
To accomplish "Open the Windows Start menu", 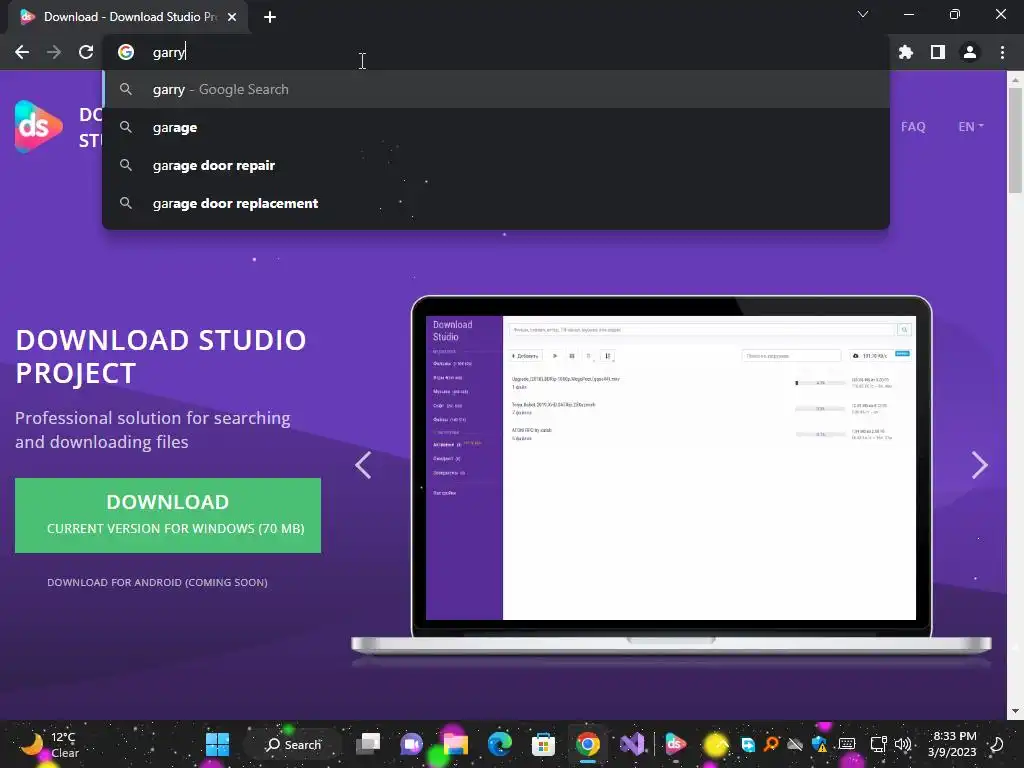I will pos(217,744).
